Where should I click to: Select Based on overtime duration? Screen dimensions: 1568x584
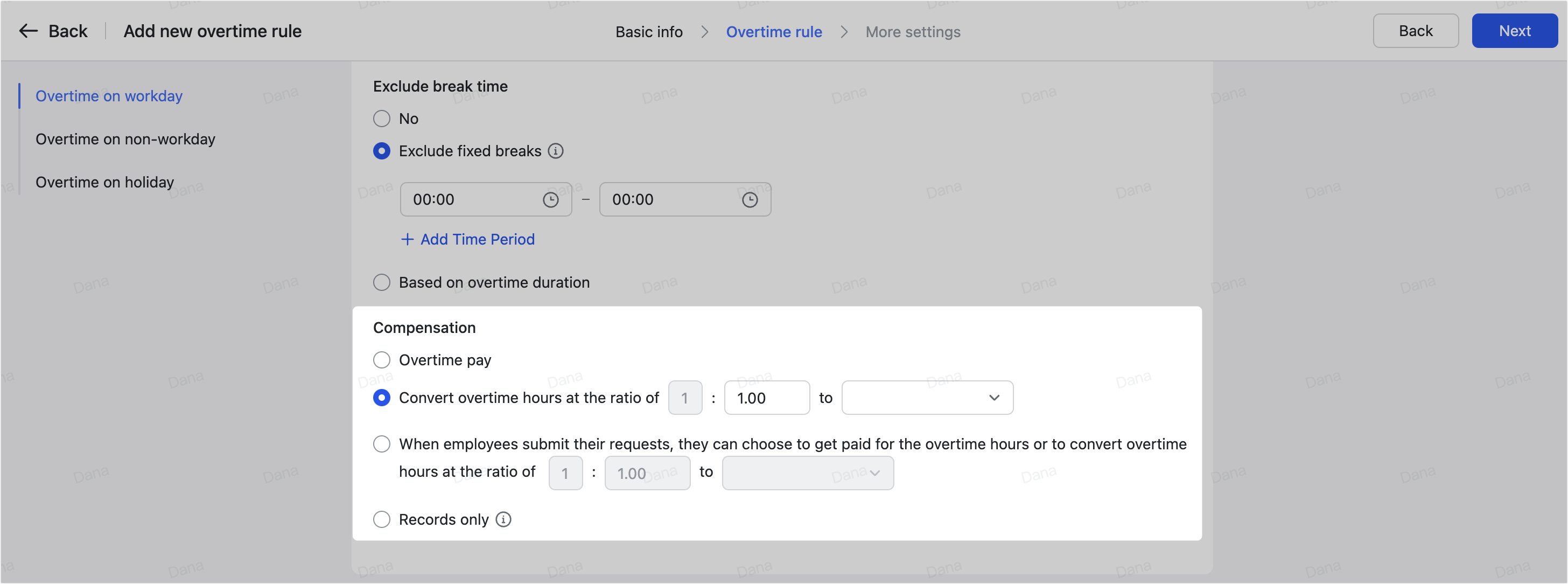[382, 282]
